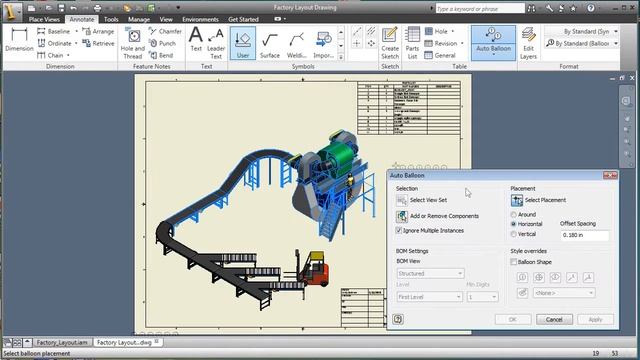The image size is (640, 360).
Task: Open the BOM View Structured dropdown
Action: tap(430, 273)
